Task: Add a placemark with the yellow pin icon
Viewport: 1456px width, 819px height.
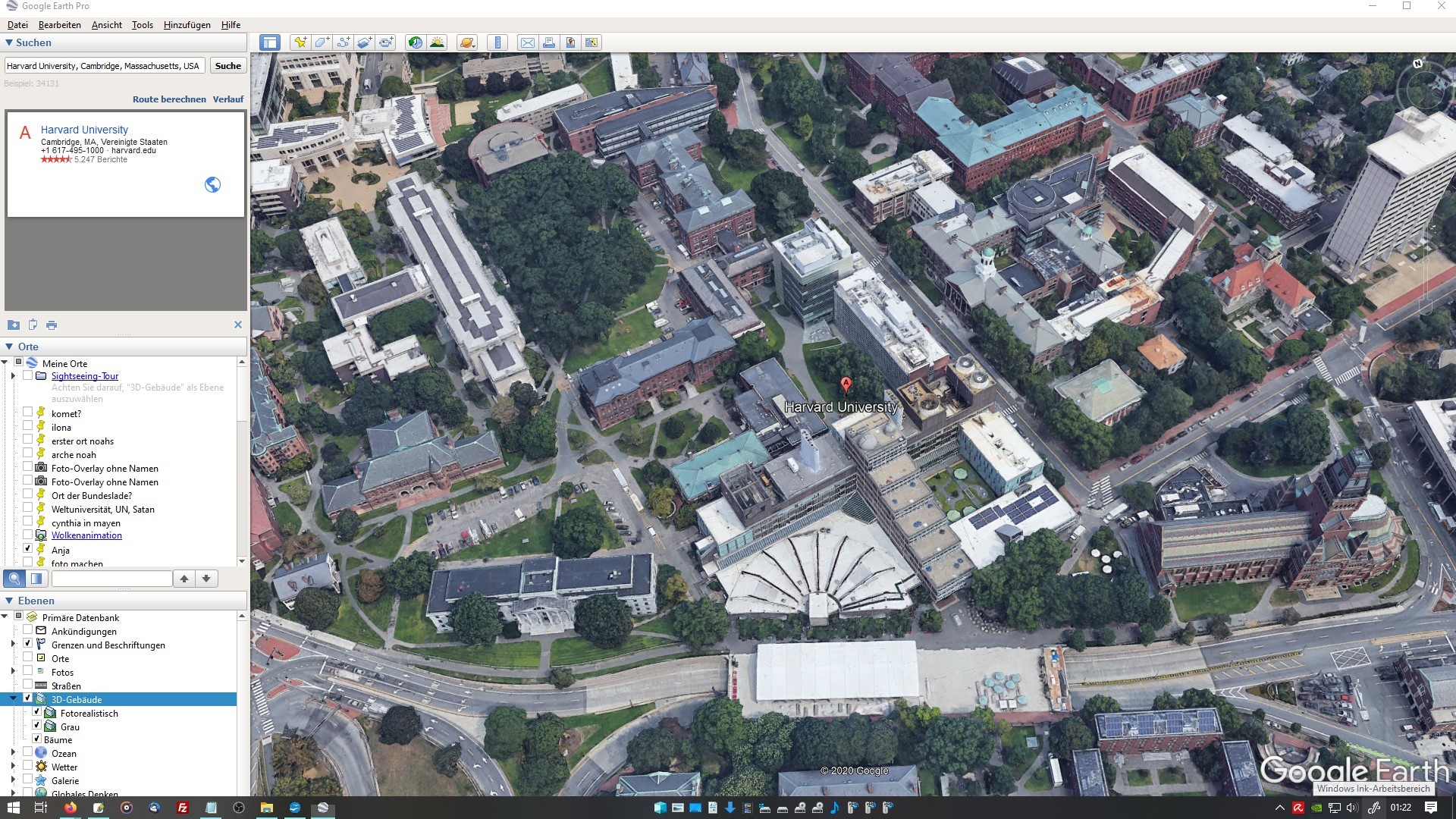Action: (300, 42)
